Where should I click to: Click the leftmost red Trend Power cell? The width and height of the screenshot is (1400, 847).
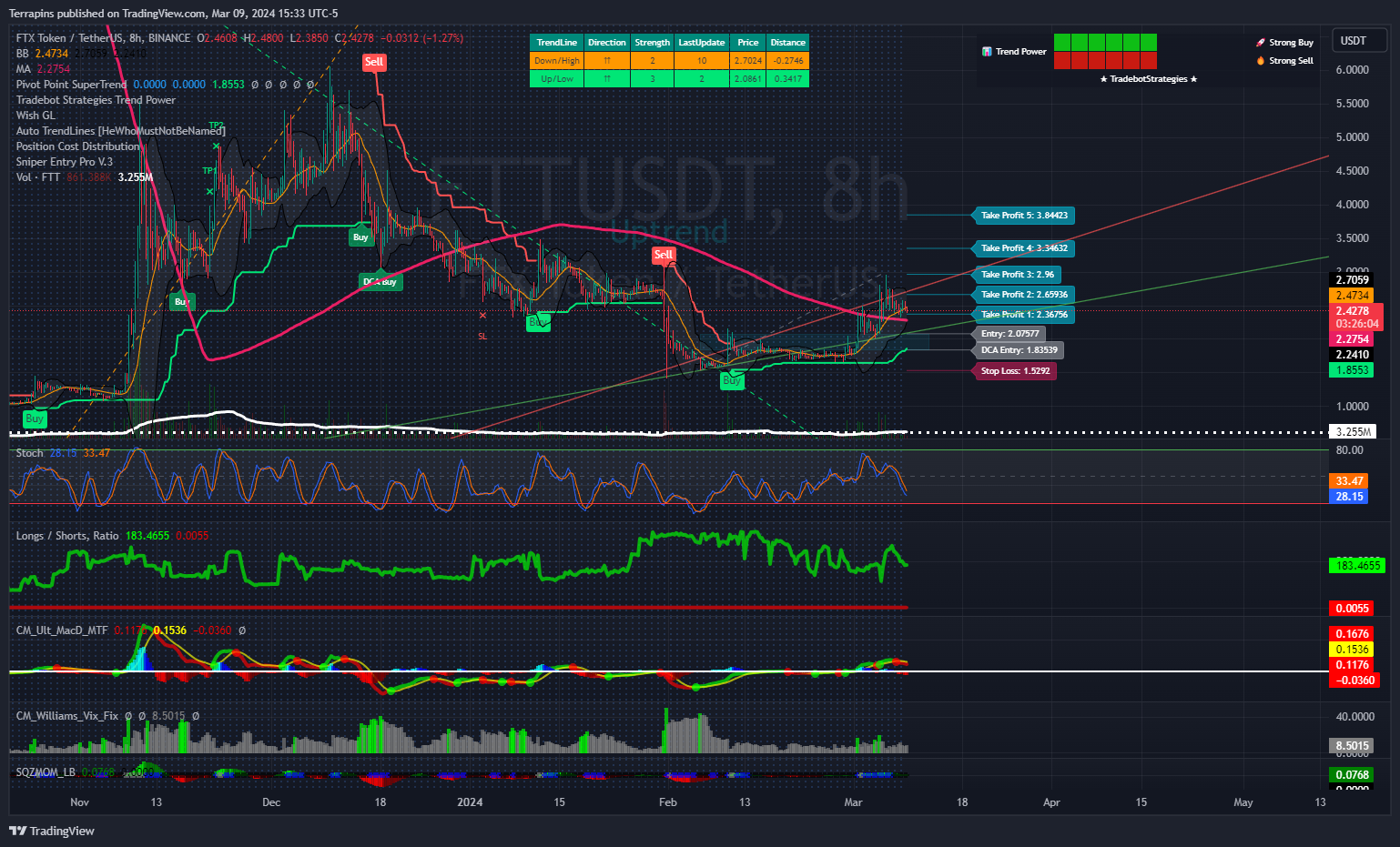(1062, 60)
